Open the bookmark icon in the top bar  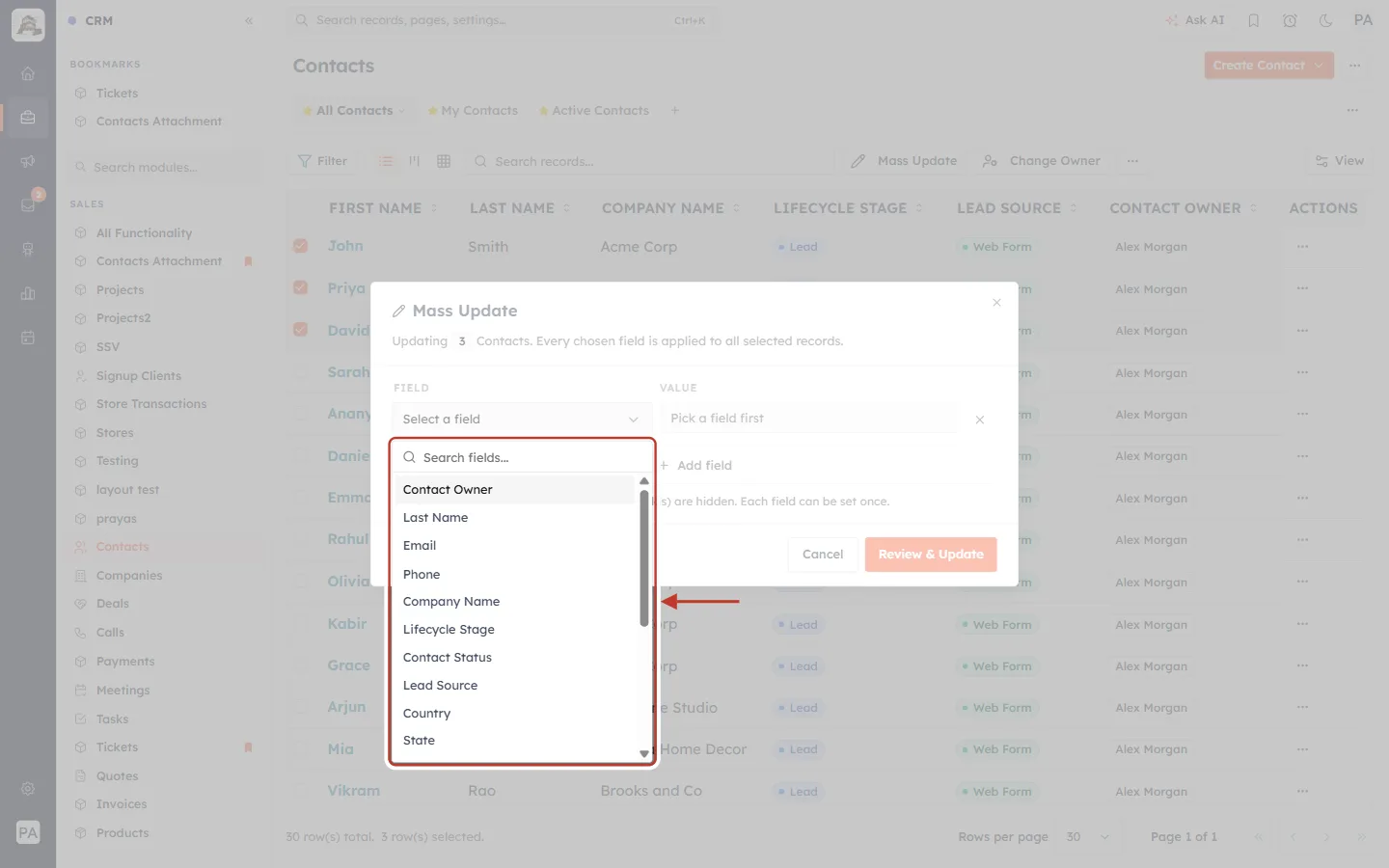[1254, 20]
